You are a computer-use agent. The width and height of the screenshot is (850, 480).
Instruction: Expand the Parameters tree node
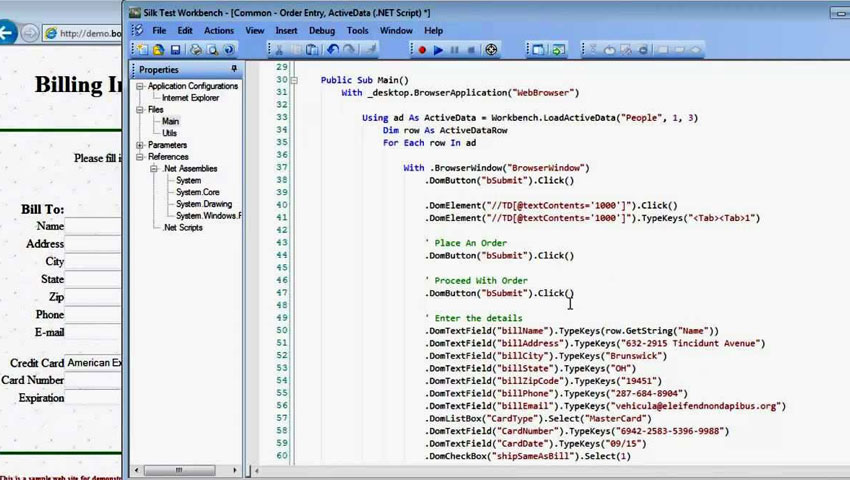(140, 145)
